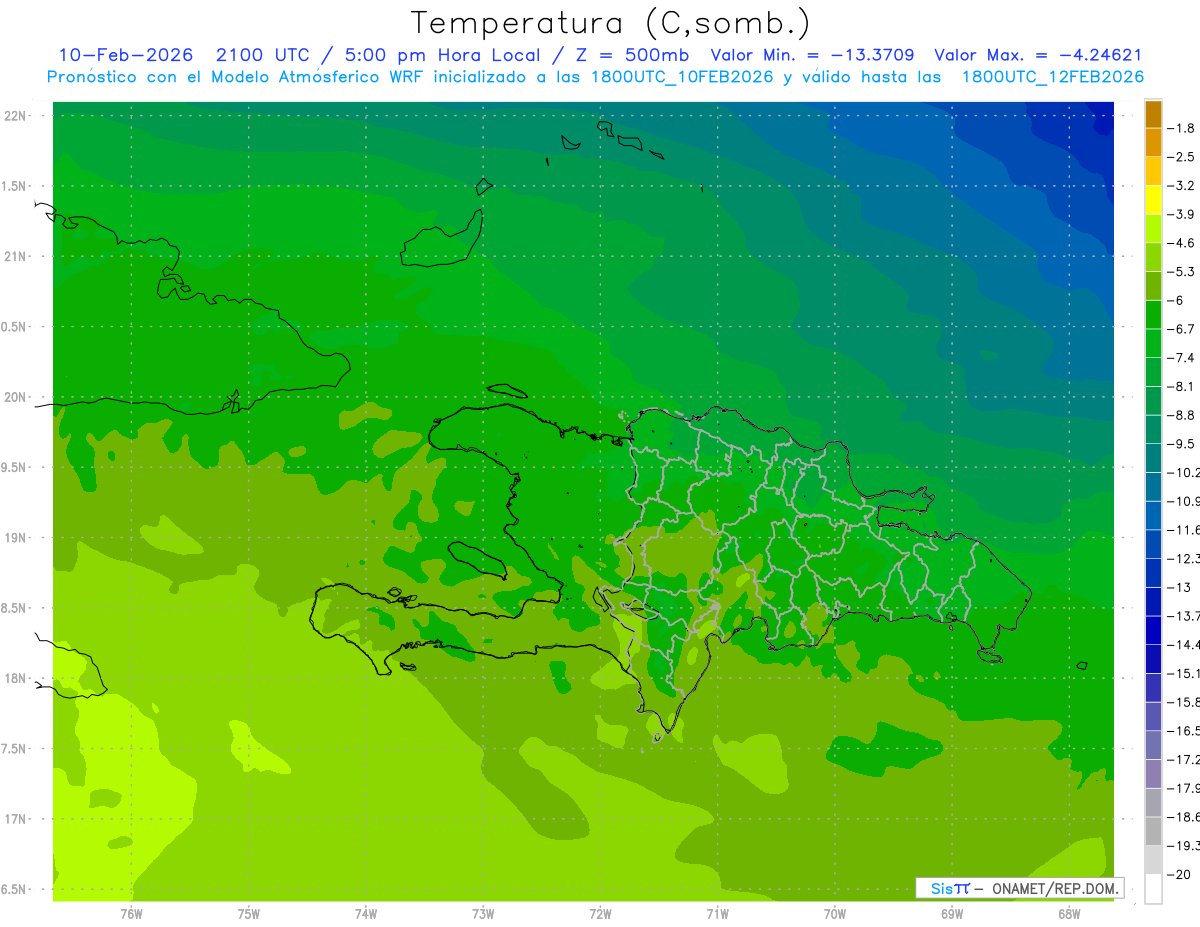Click the "-3.9" colorbar label
The image size is (1200, 927).
tap(1182, 214)
